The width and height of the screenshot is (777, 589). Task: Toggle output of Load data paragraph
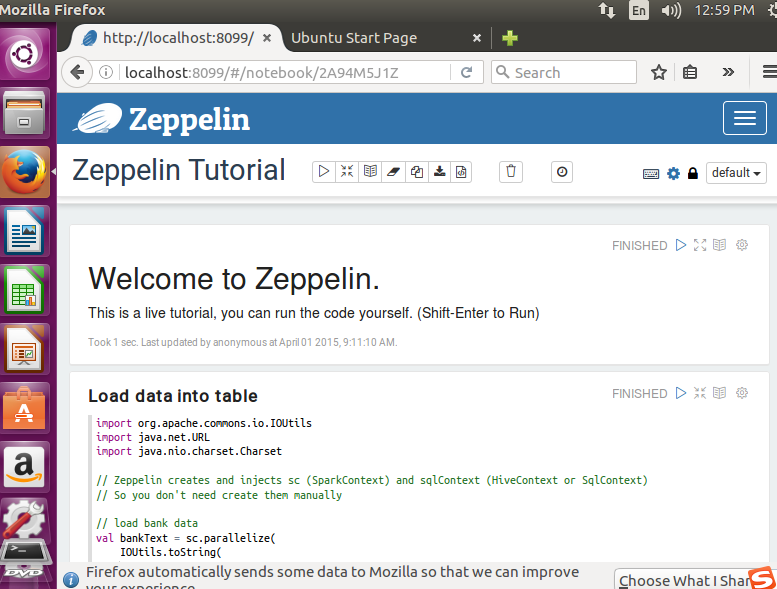[719, 393]
